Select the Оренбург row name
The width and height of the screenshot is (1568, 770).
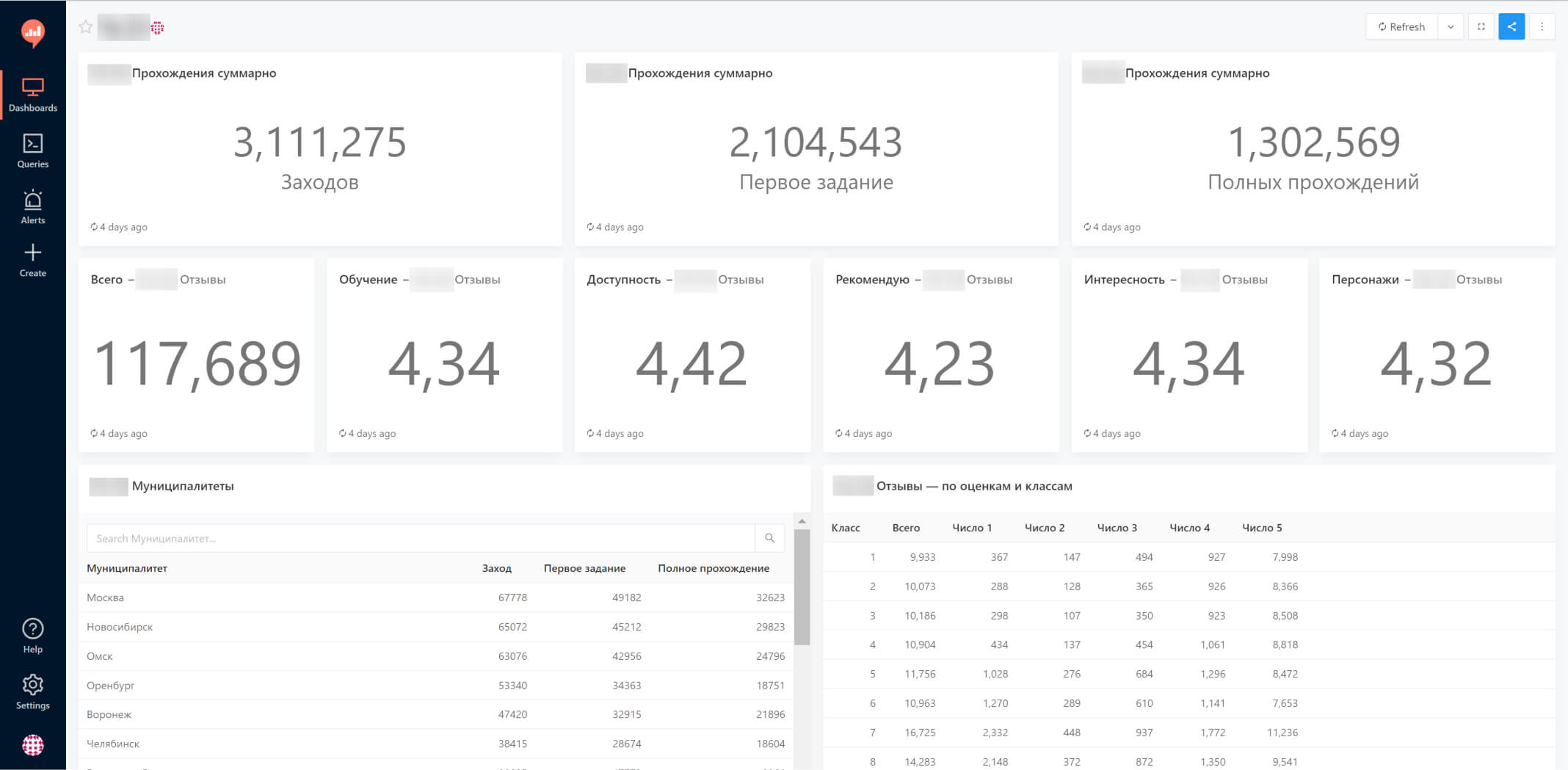111,686
